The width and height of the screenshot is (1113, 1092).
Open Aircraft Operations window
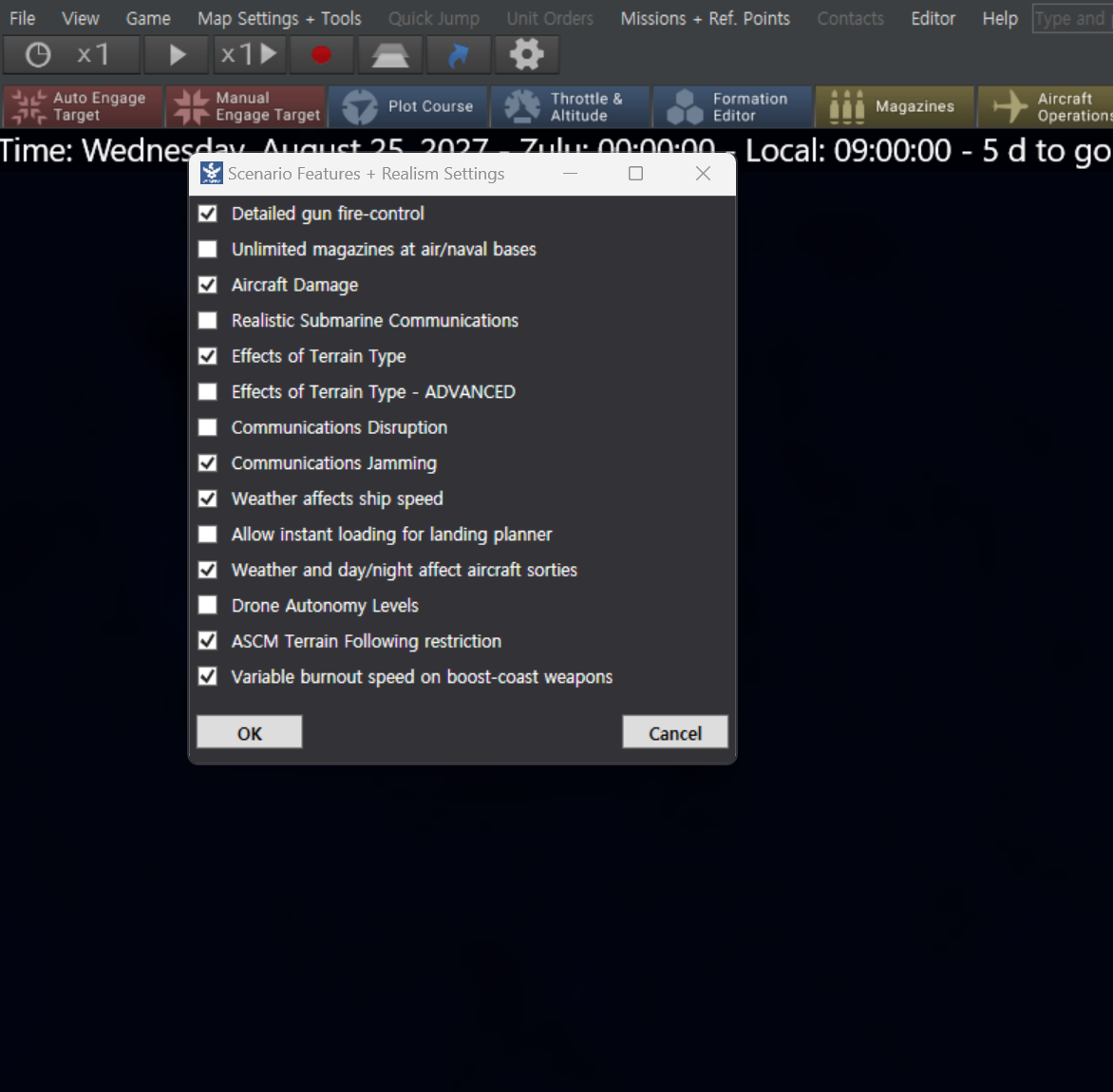[1046, 106]
